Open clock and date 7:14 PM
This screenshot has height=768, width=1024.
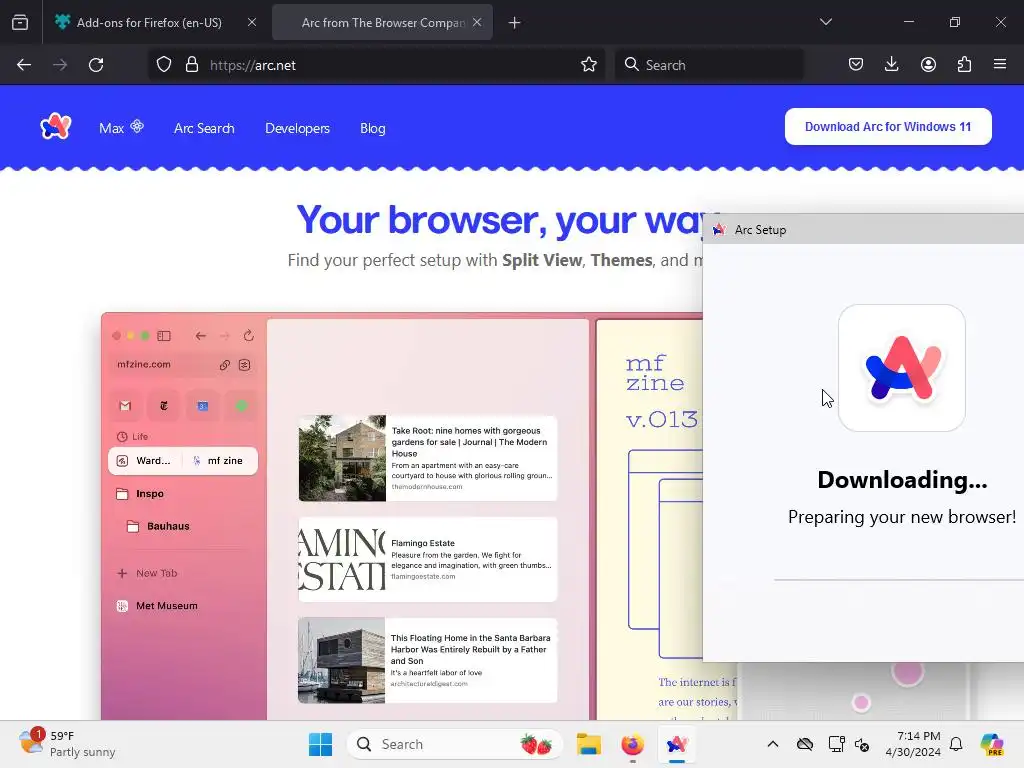[x=913, y=744]
